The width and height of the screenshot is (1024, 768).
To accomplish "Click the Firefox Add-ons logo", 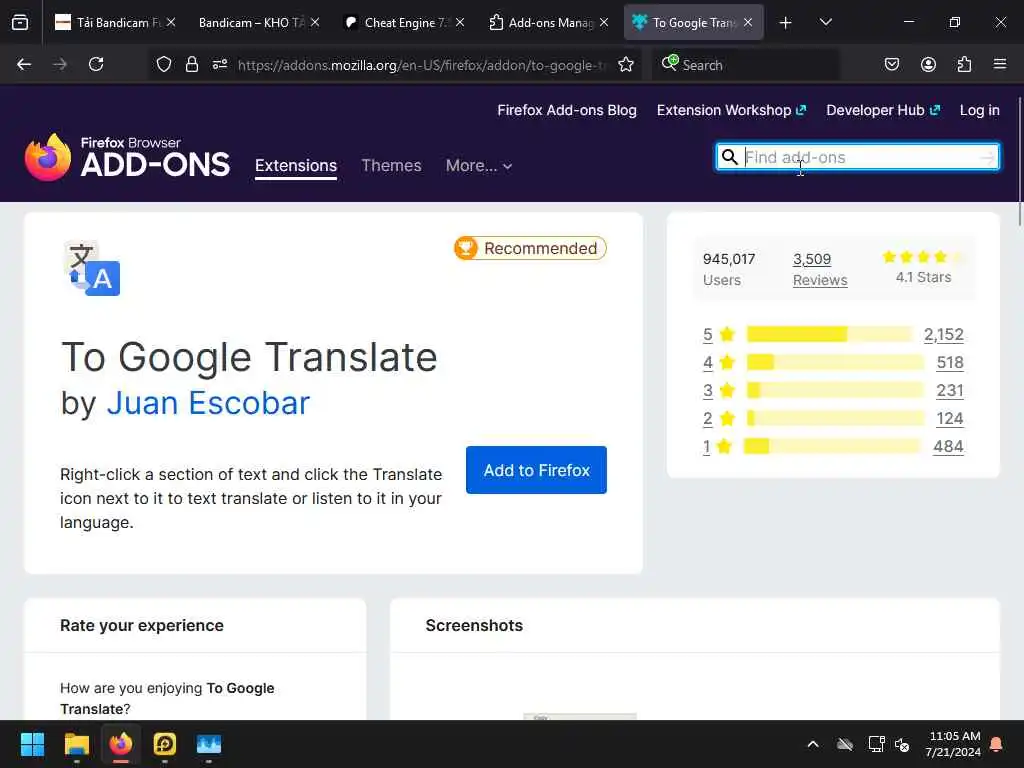I will tap(127, 157).
